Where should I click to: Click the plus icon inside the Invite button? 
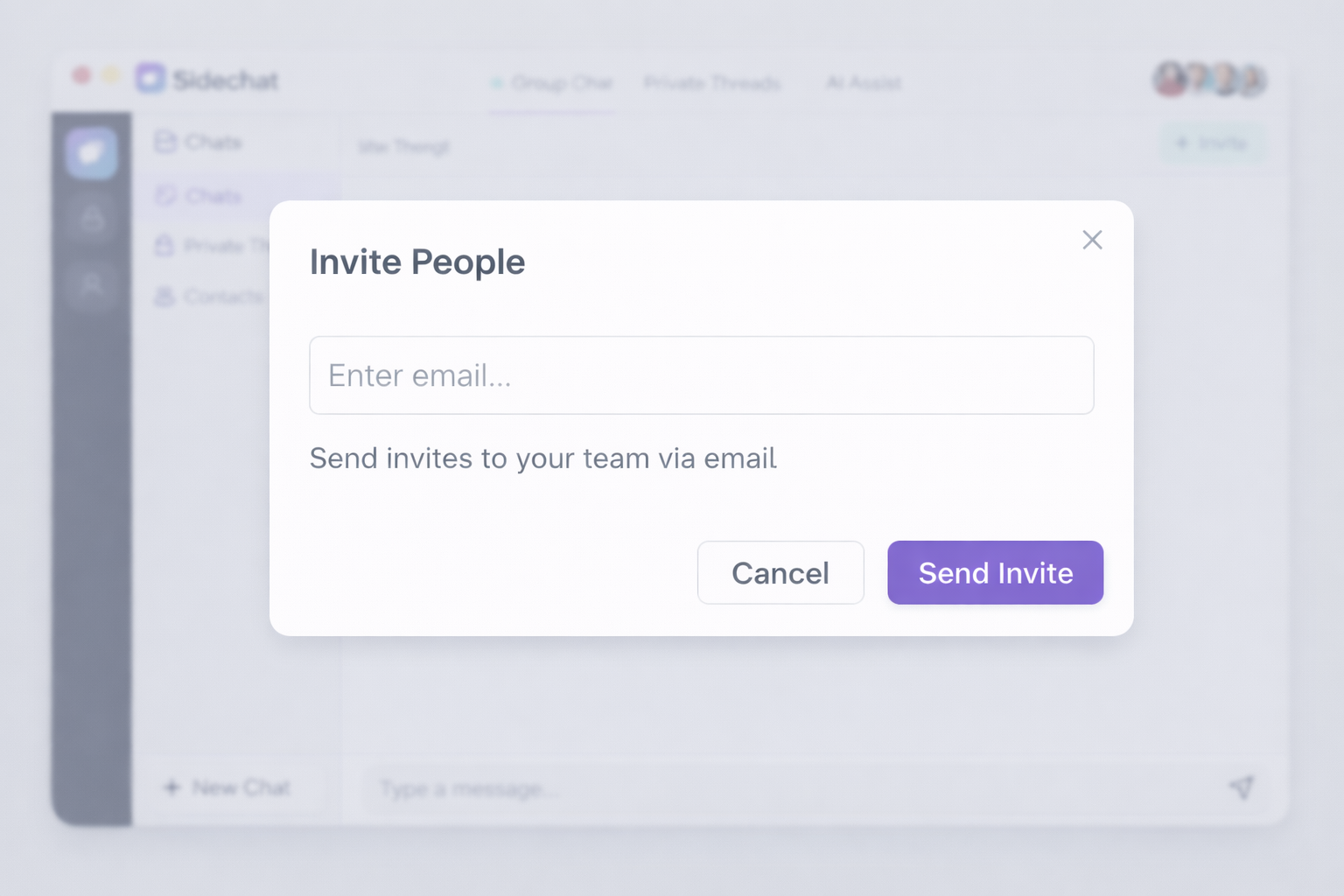[x=1181, y=143]
